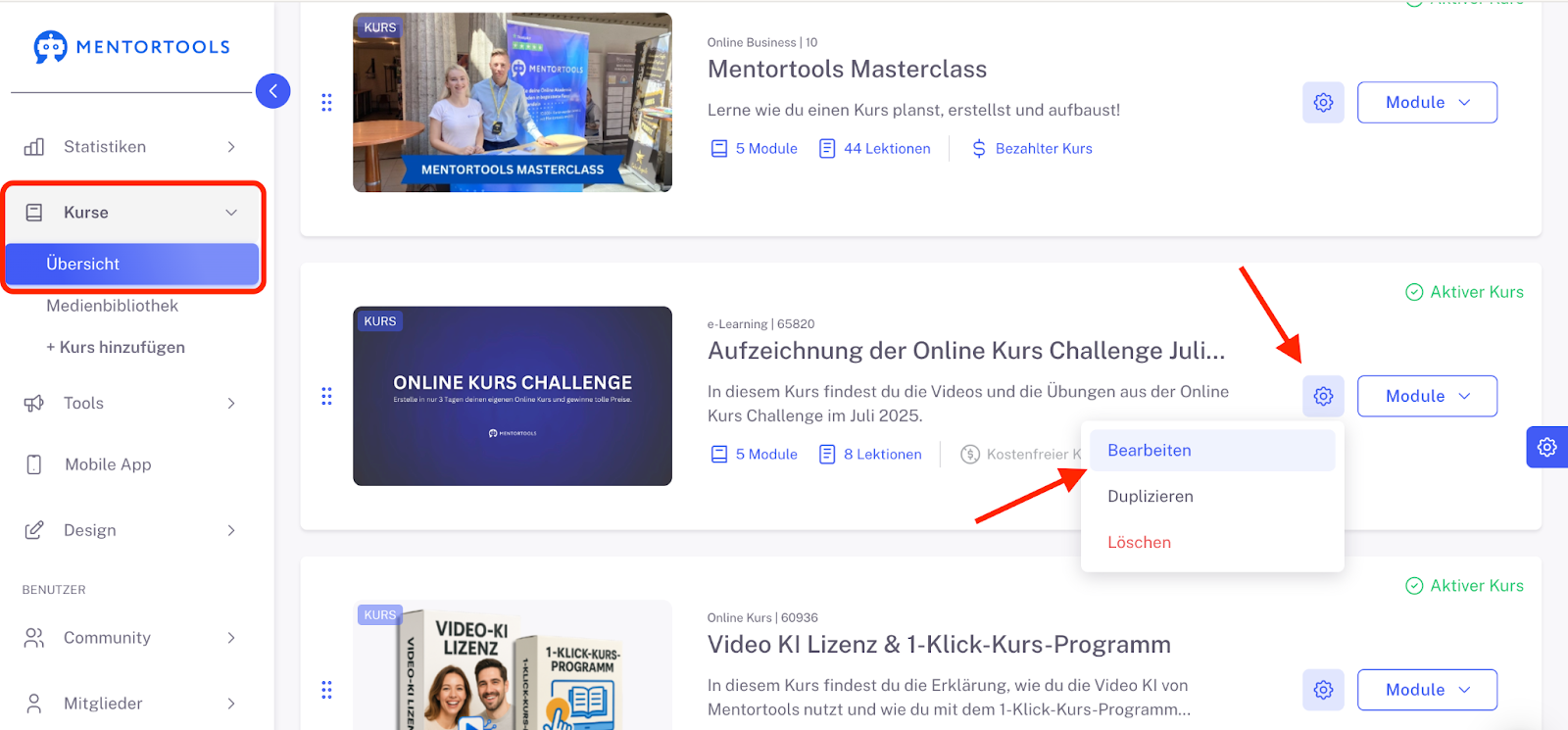Click drag handle of Mentortools Masterclass course
This screenshot has width=1568, height=730.
326,103
